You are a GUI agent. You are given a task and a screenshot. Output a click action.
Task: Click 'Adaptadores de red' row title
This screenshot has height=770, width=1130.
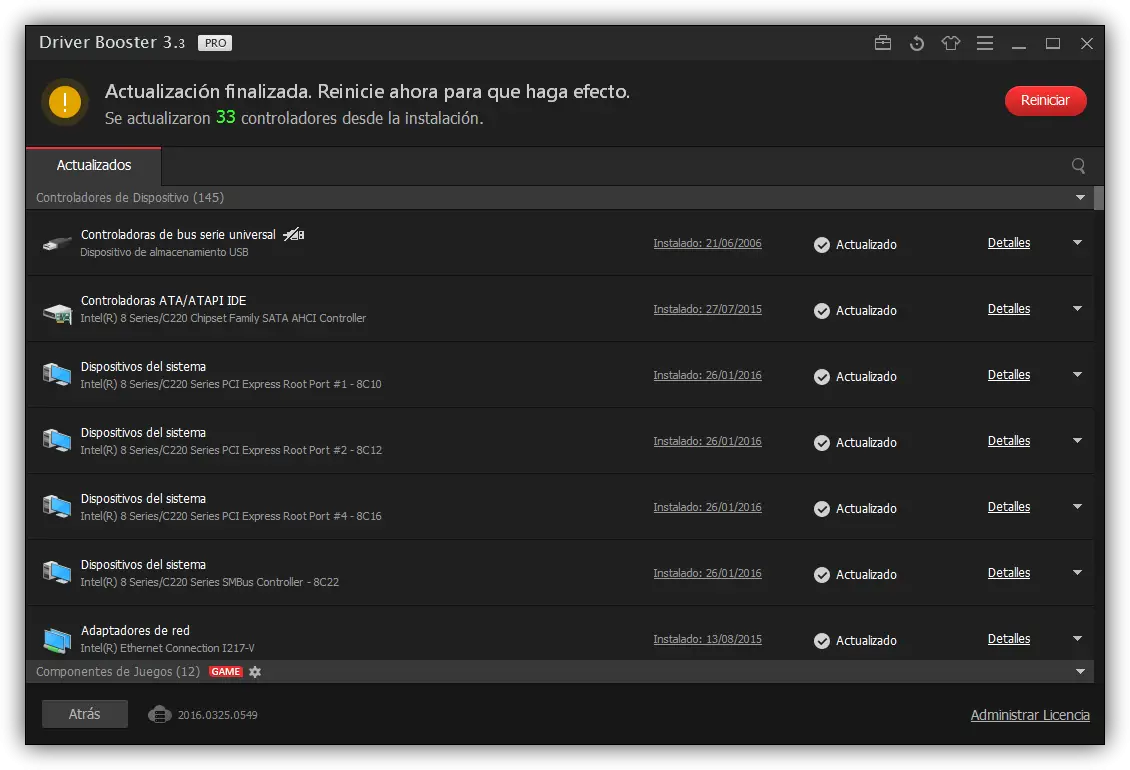coord(135,631)
